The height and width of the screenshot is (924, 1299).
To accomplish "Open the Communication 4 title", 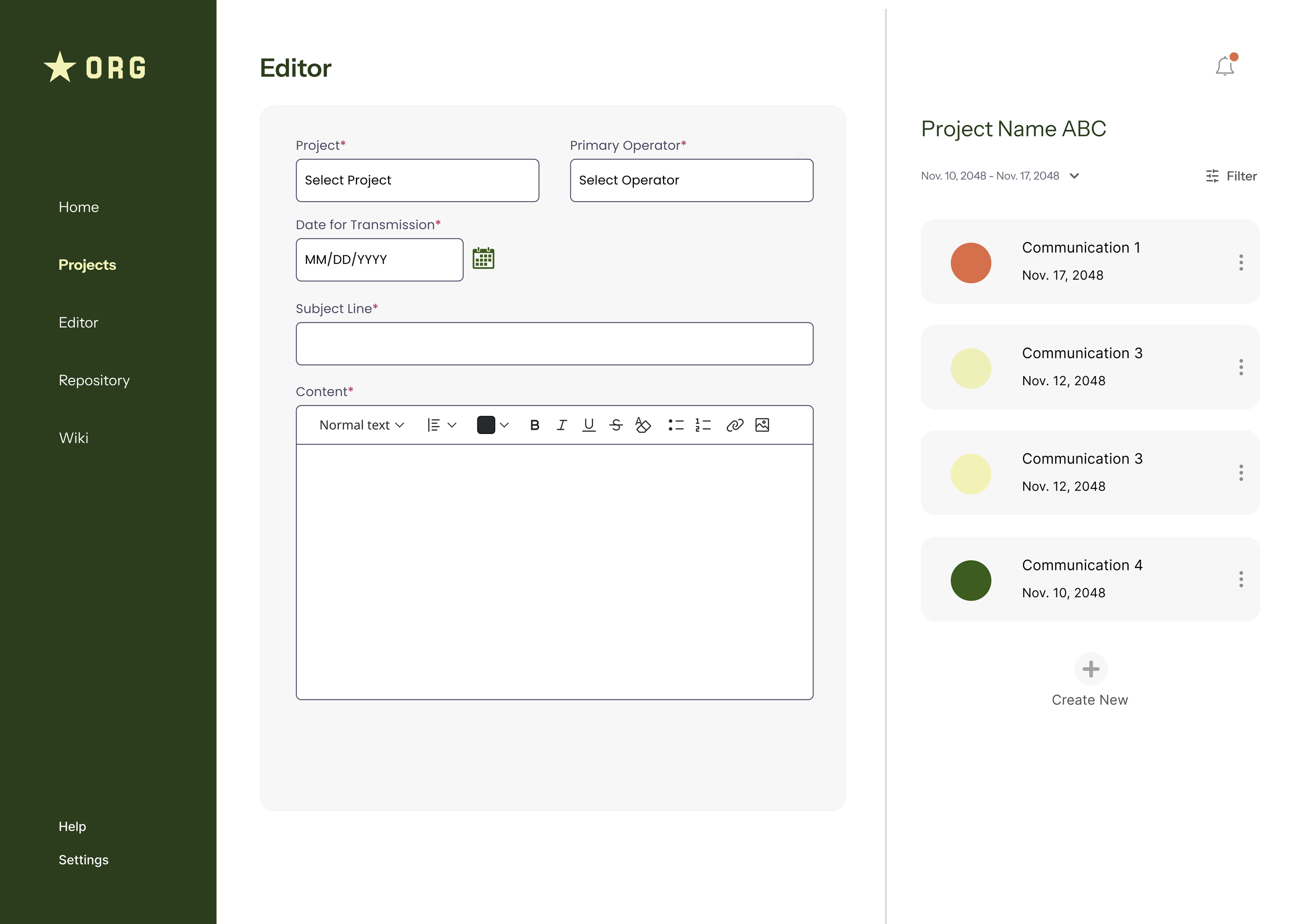I will tap(1082, 565).
